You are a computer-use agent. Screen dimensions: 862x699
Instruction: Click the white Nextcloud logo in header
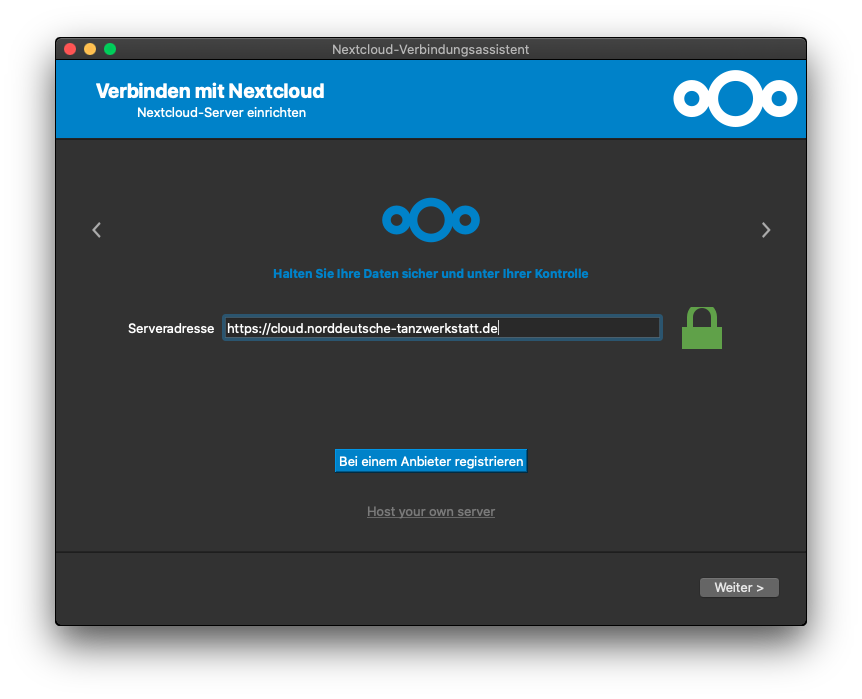pos(735,98)
